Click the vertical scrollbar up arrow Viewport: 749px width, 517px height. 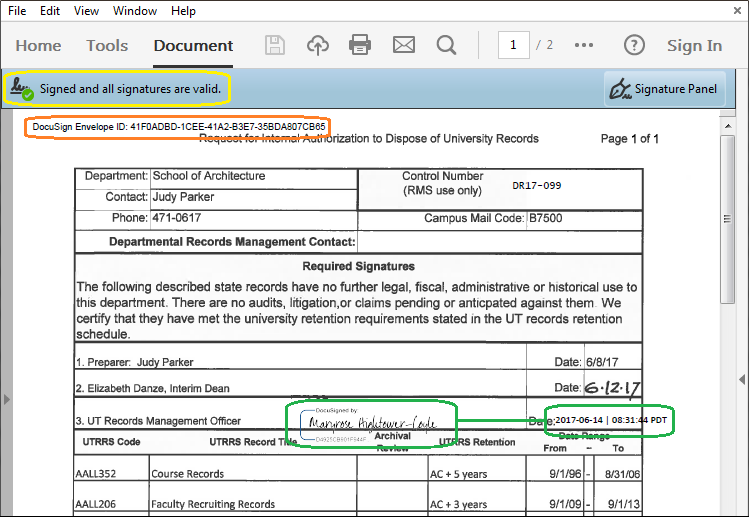[x=728, y=126]
